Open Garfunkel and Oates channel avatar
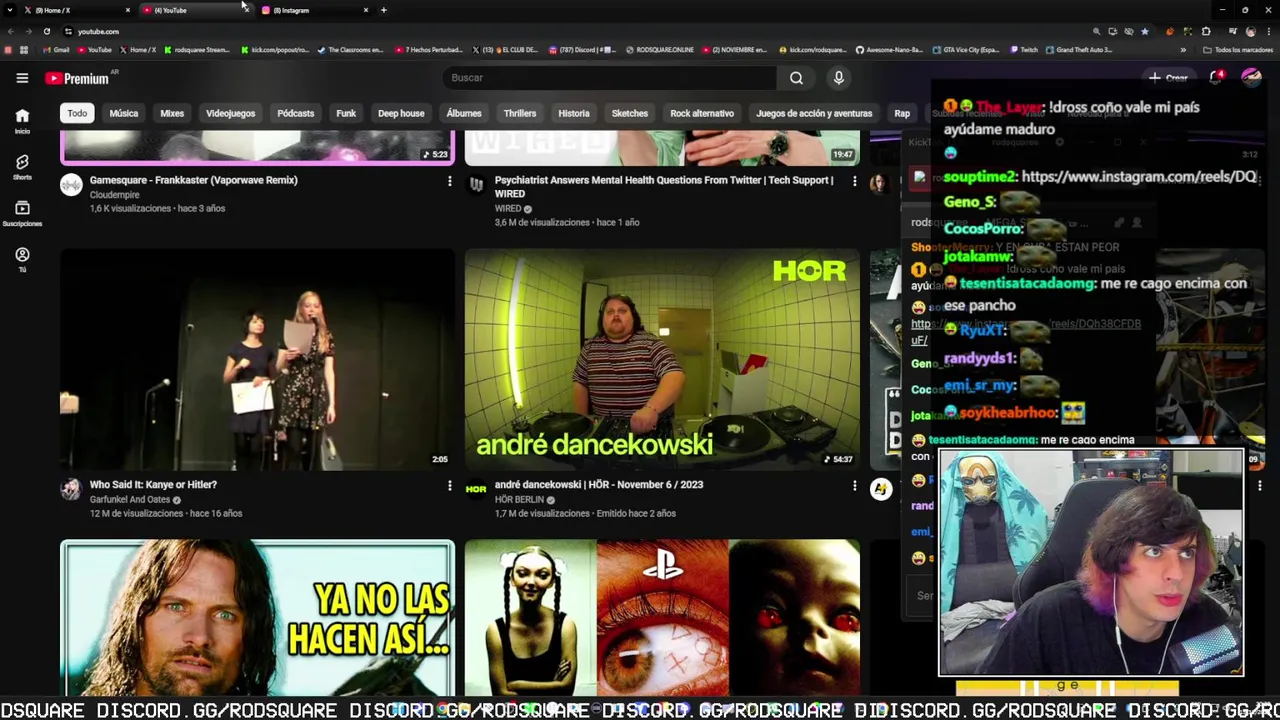 point(71,488)
